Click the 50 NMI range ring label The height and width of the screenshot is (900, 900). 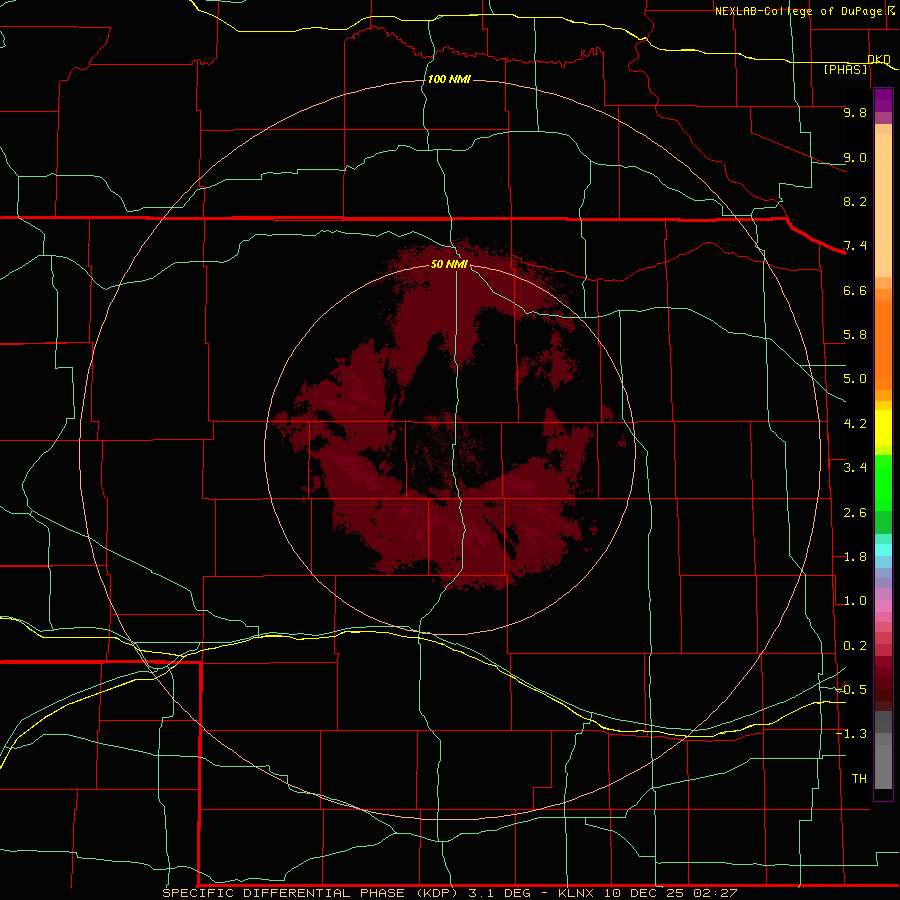(449, 264)
